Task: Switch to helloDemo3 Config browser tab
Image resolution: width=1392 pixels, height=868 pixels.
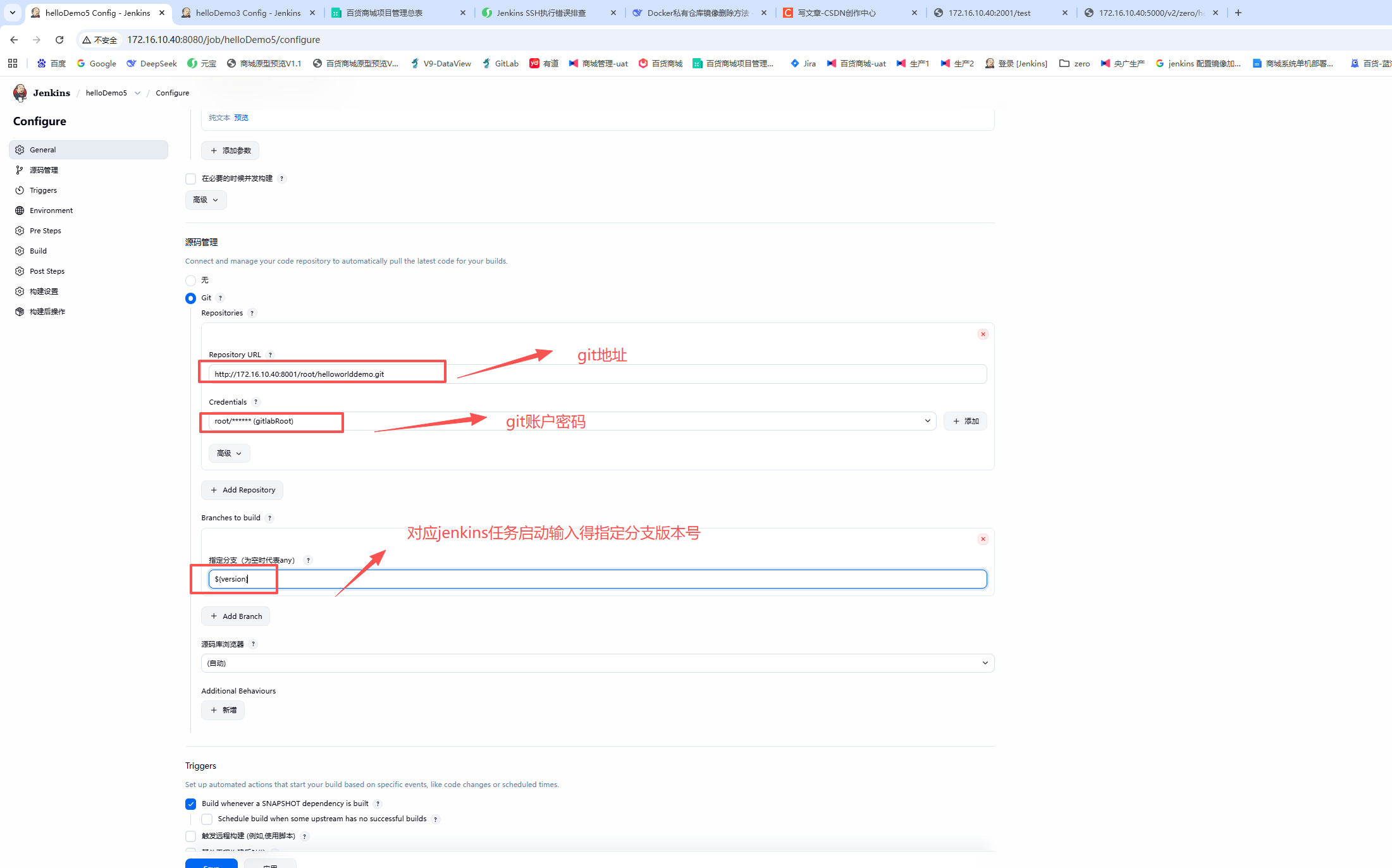Action: 248,13
